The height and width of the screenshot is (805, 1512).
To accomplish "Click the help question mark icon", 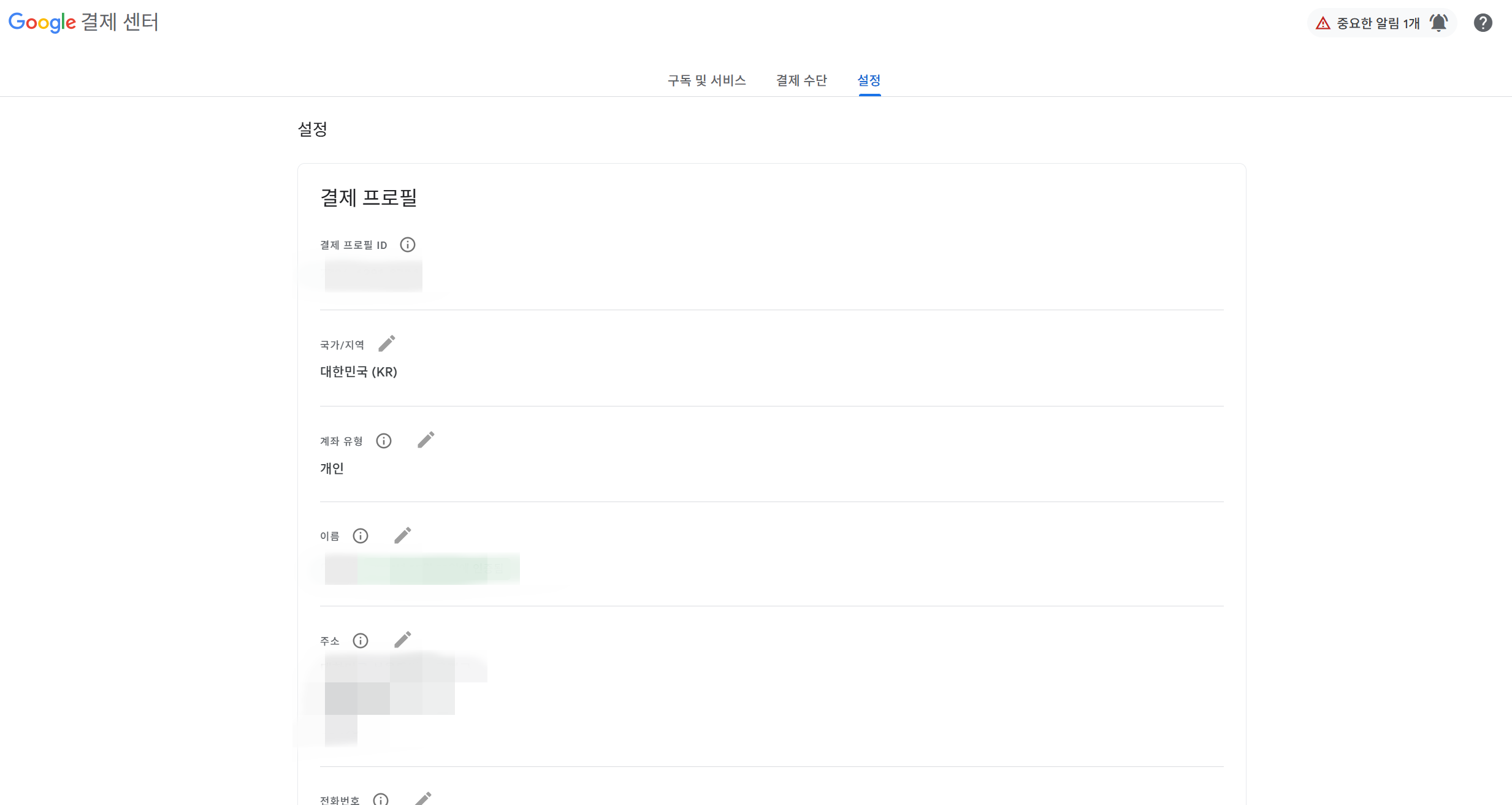I will (x=1483, y=23).
